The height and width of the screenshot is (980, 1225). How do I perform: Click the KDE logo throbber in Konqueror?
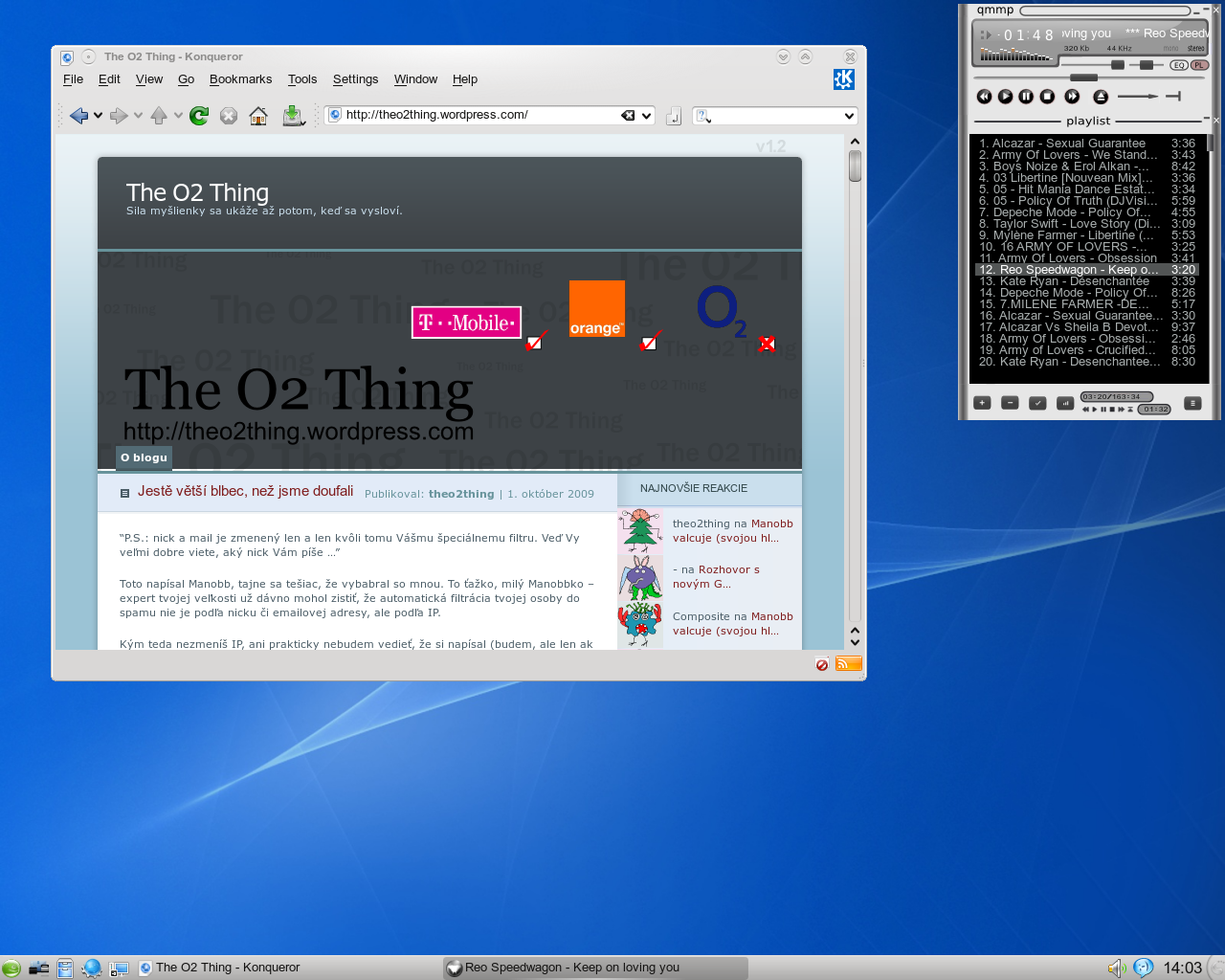(x=843, y=79)
